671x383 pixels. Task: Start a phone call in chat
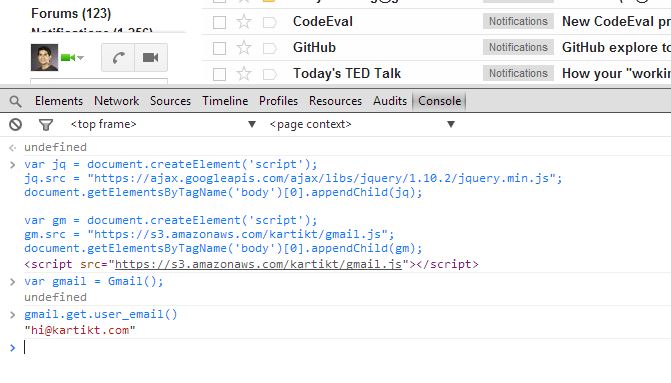coord(119,57)
